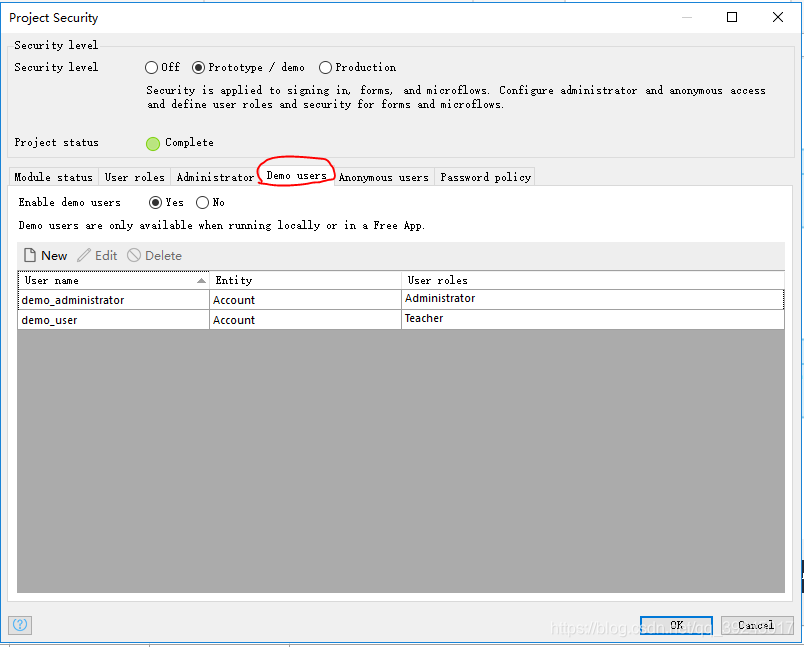Close the Project Security dialog
Image resolution: width=804 pixels, height=647 pixels.
click(777, 17)
